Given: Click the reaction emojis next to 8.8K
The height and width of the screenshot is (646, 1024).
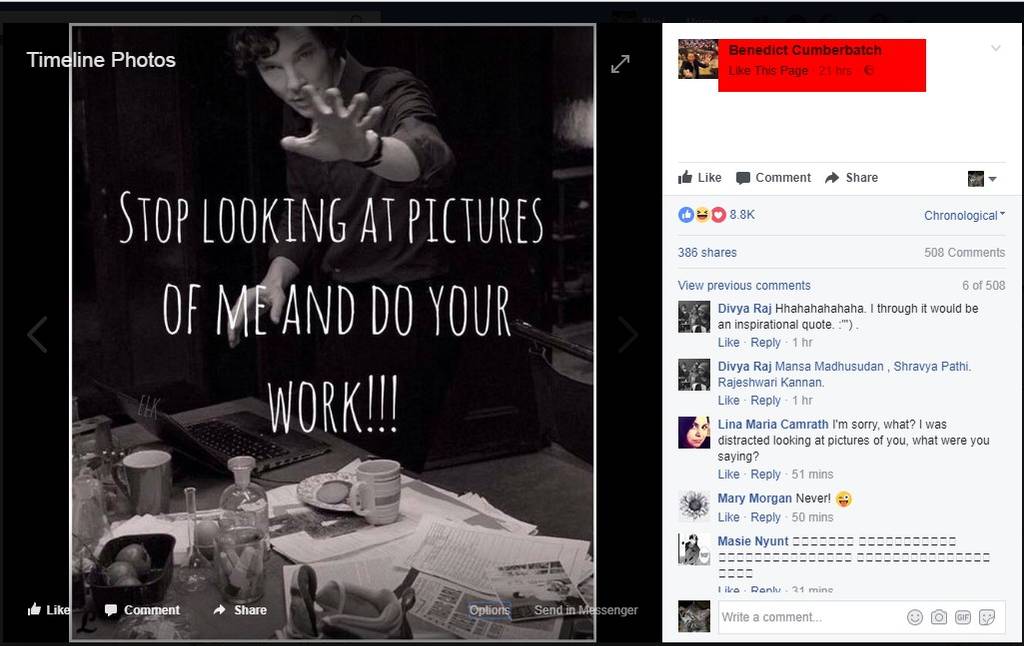Looking at the screenshot, I should click(x=701, y=215).
